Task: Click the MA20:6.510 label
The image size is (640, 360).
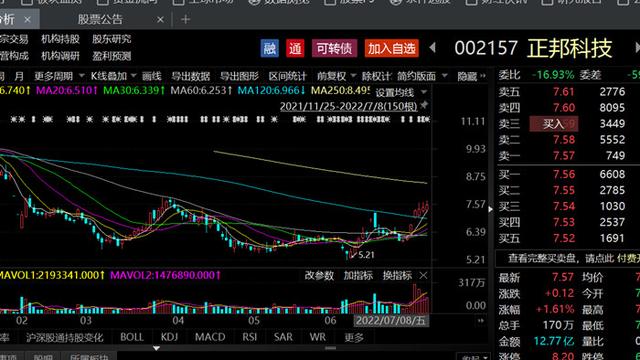Action: coord(67,90)
